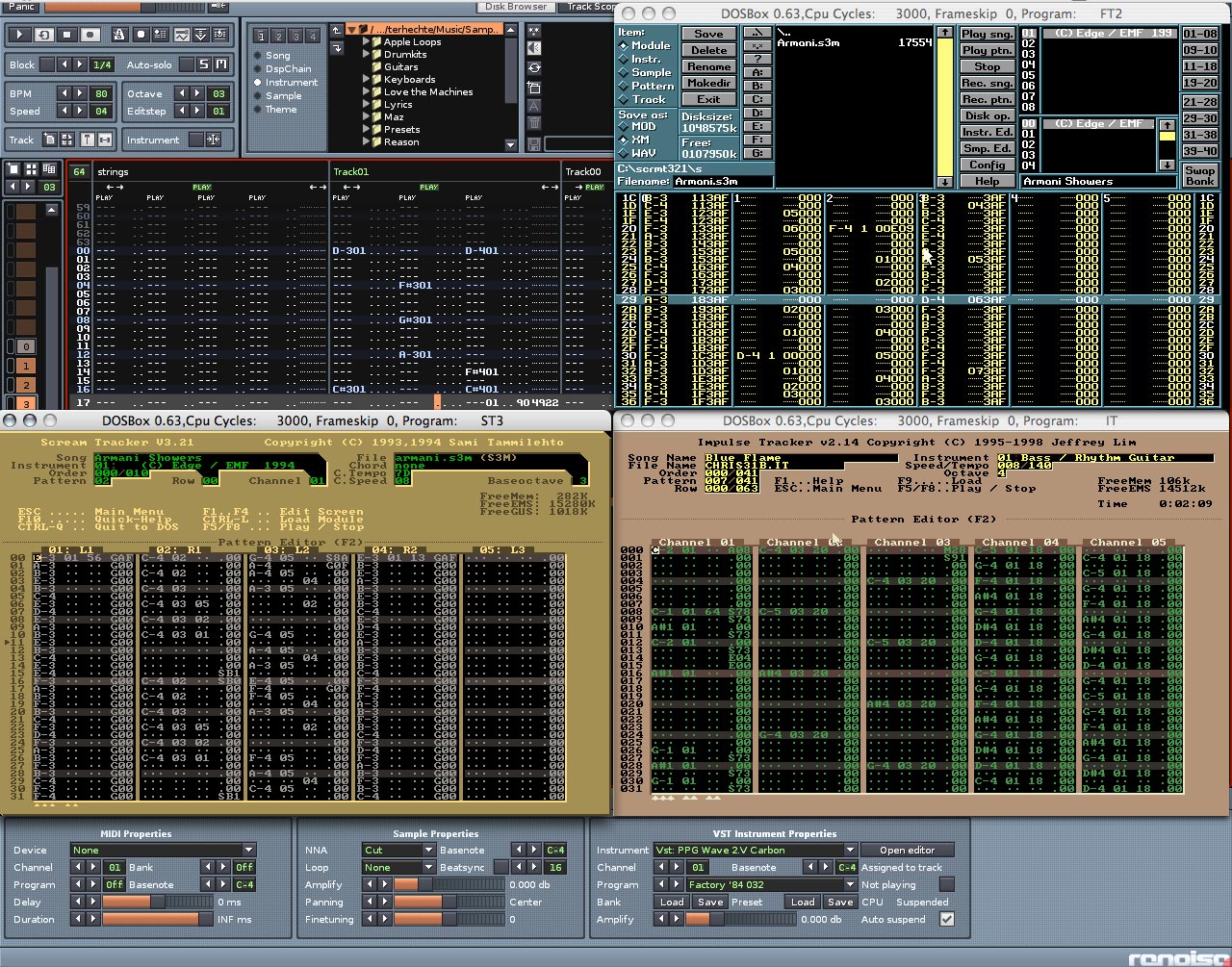Click FT2 Swap Bank button

tap(1199, 175)
